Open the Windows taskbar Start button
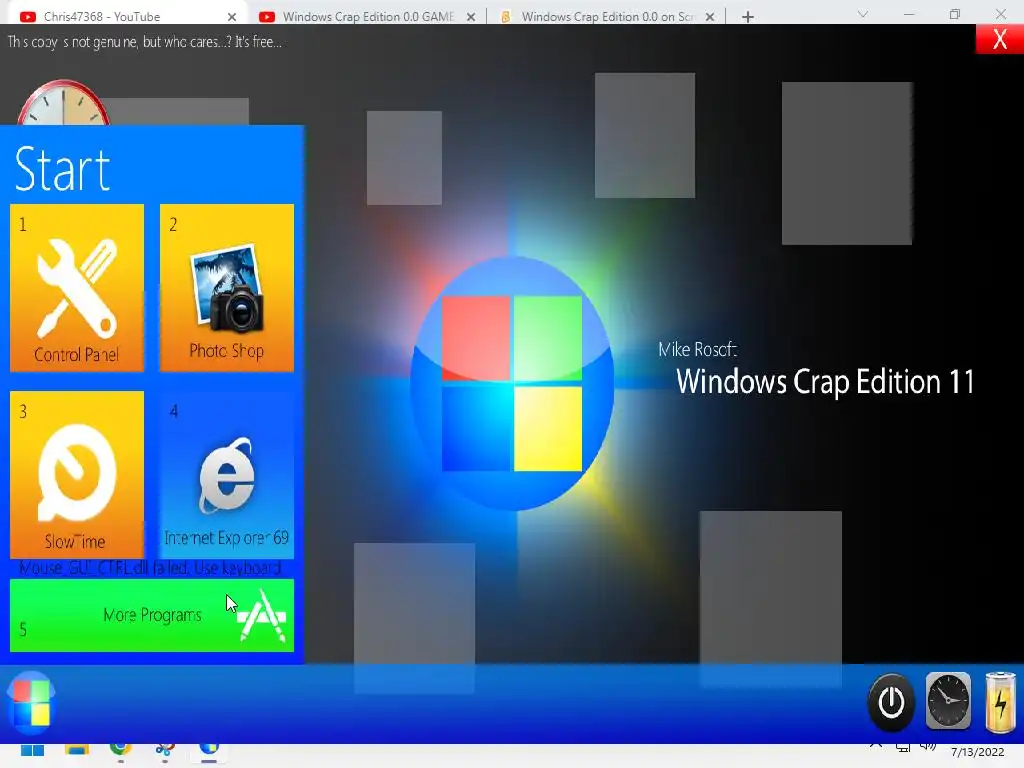Viewport: 1024px width, 768px height. (x=32, y=750)
